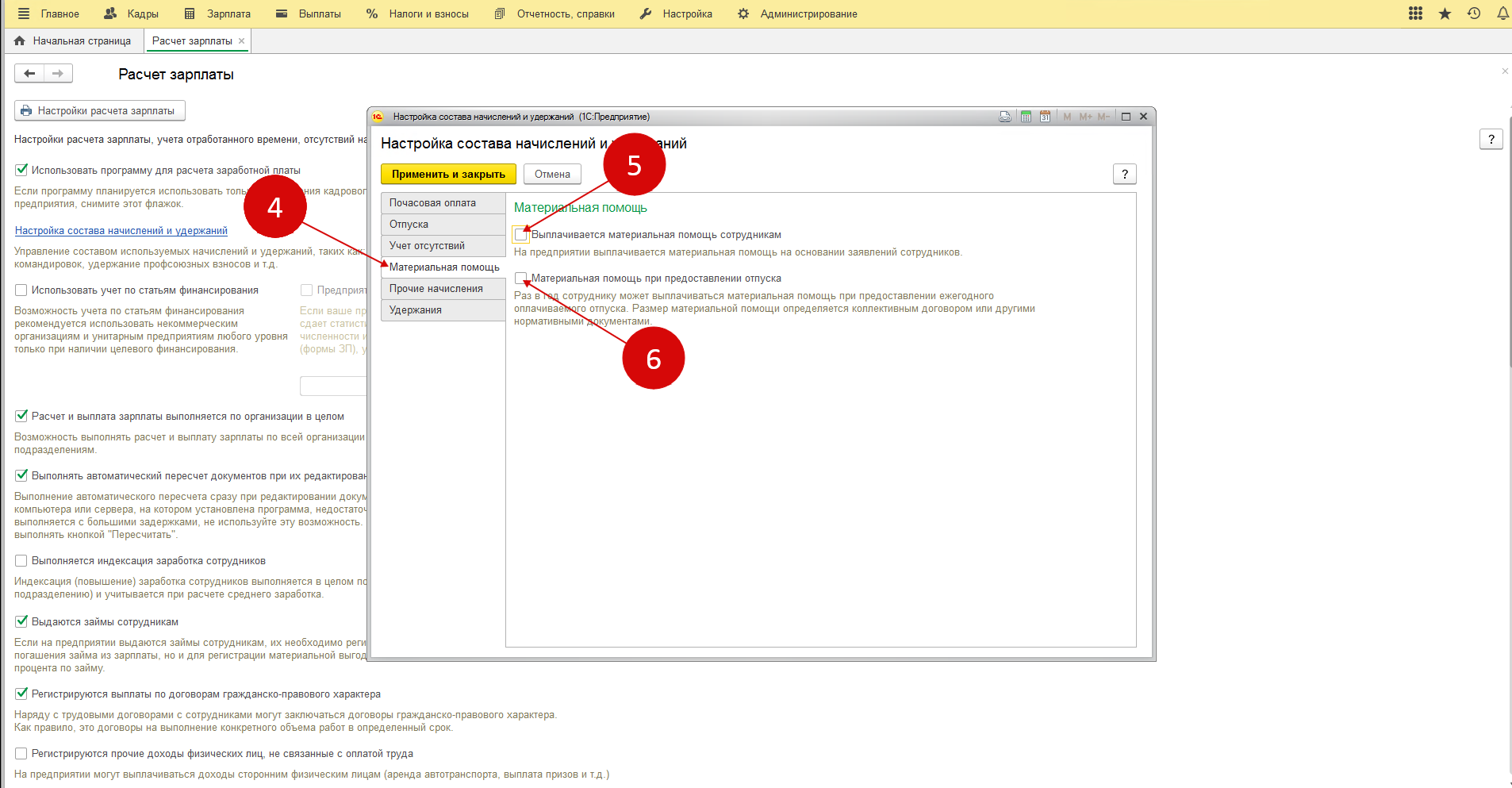This screenshot has width=1512, height=788.
Task: Go back with the left arrow button
Action: click(x=29, y=74)
